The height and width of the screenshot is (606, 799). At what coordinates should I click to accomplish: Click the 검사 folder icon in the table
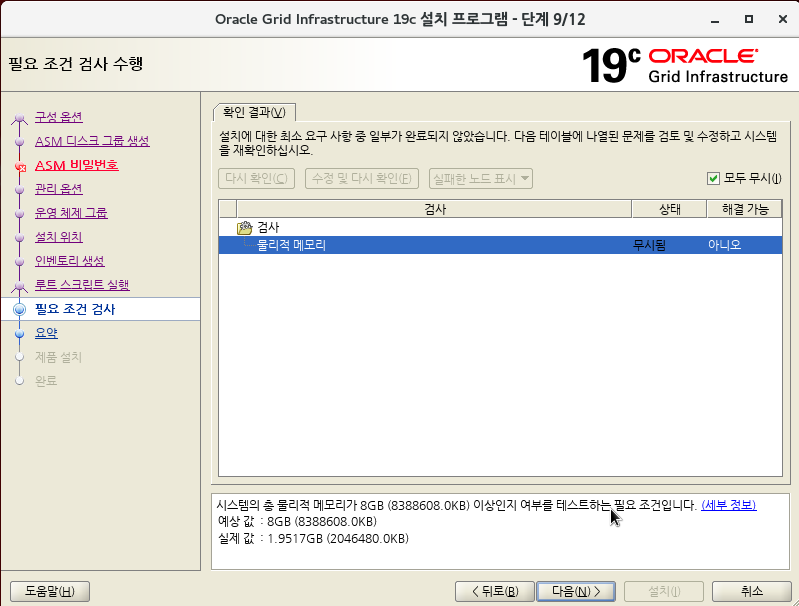245,228
